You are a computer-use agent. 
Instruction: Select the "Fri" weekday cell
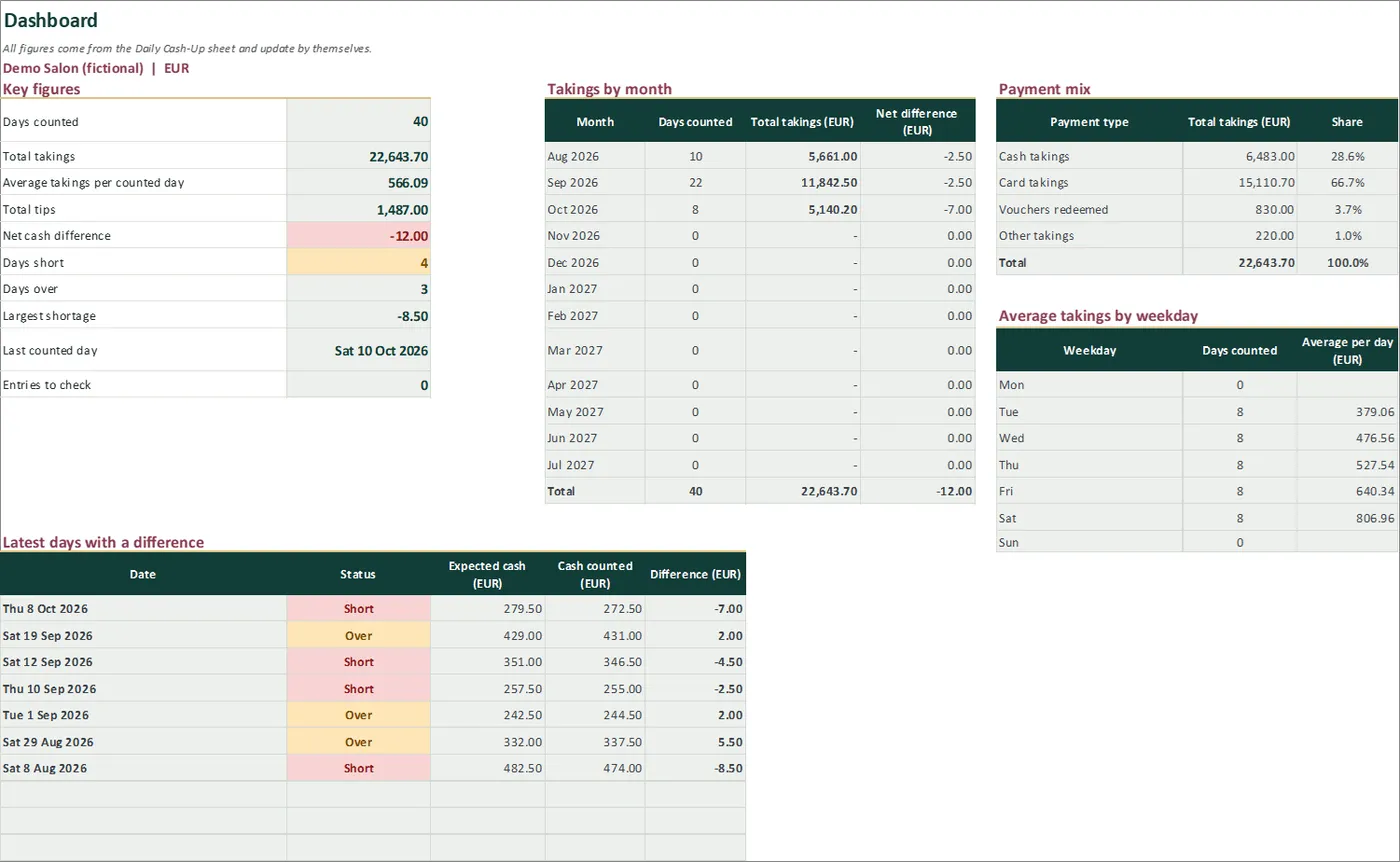tap(1089, 491)
